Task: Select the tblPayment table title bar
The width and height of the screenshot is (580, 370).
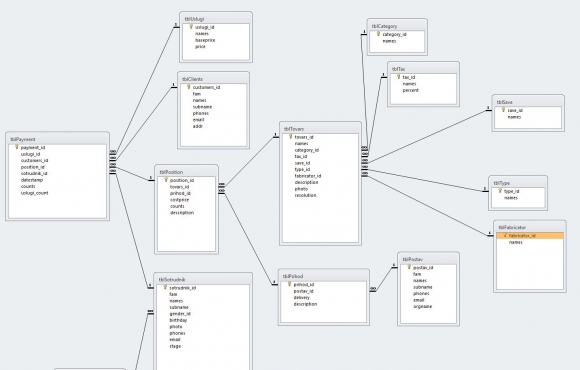Action: pos(57,139)
